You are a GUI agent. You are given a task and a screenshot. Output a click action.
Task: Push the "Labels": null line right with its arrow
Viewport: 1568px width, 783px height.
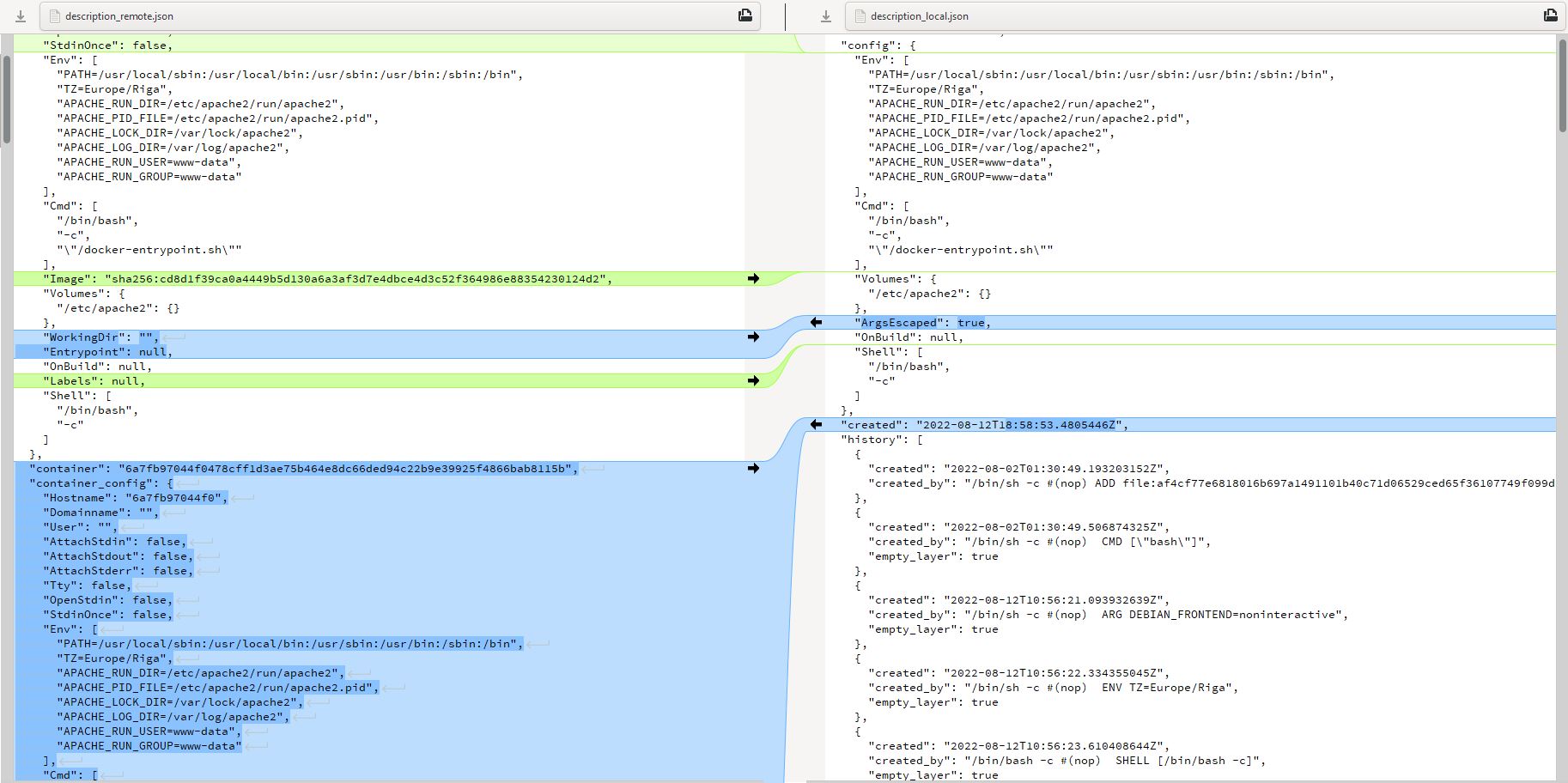click(x=753, y=381)
